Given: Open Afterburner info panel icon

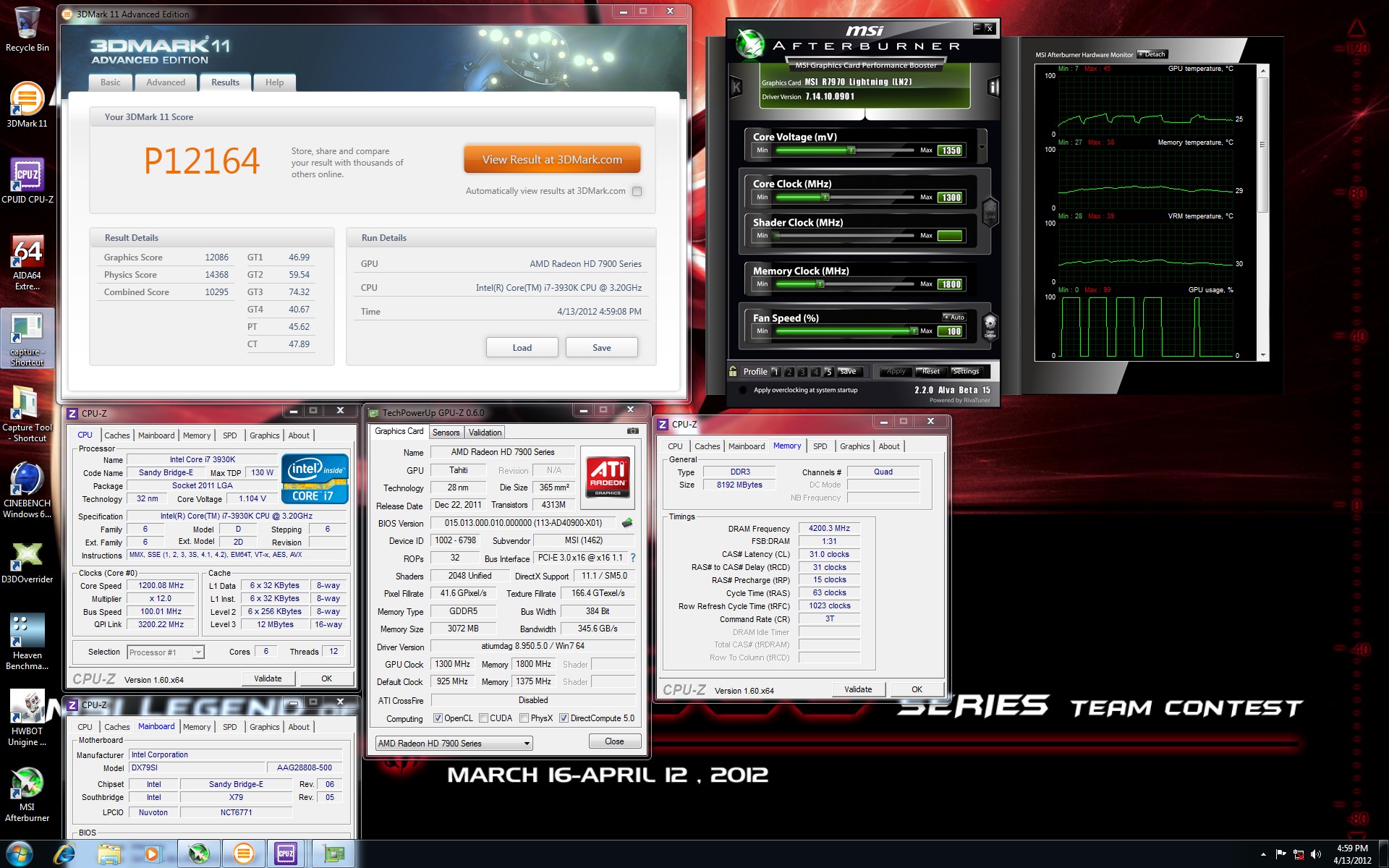Looking at the screenshot, I should pyautogui.click(x=993, y=88).
